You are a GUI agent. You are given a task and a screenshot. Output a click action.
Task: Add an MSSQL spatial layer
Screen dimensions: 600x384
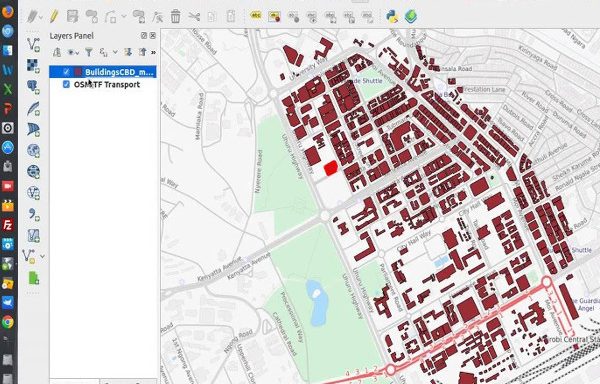[33, 129]
